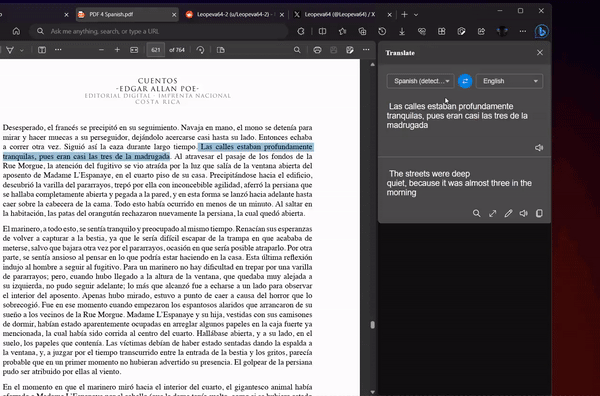
Task: Click the "of 764" page count text
Action: click(177, 50)
